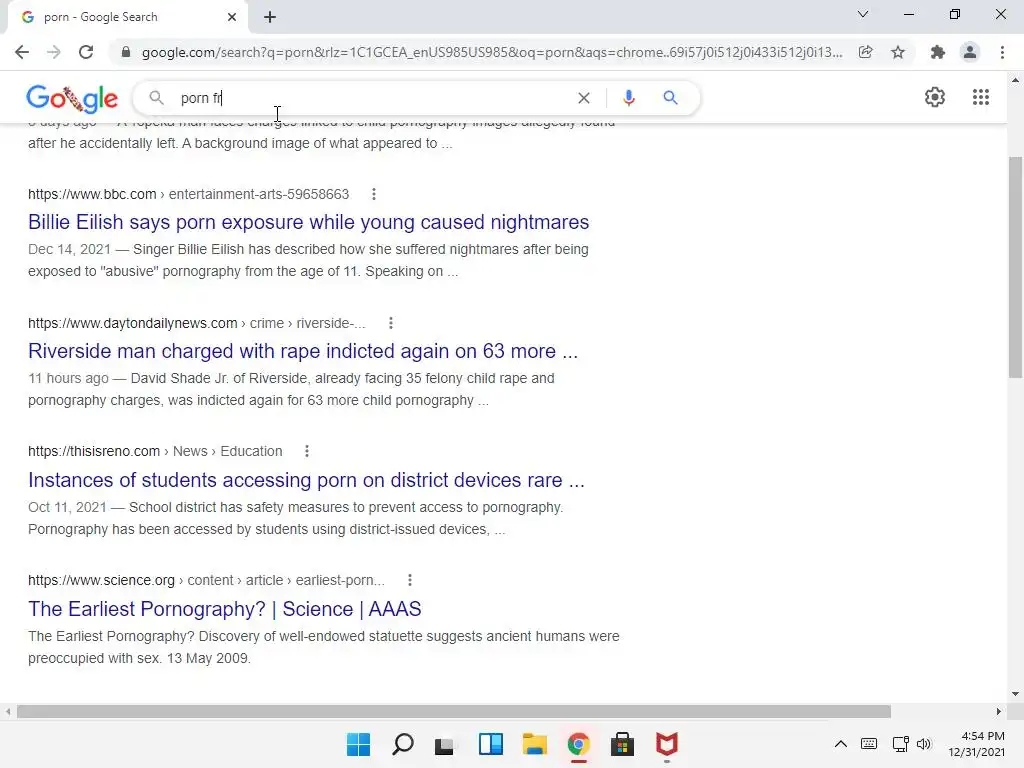Click the Chrome taskbar icon
1024x768 pixels.
[x=579, y=744]
